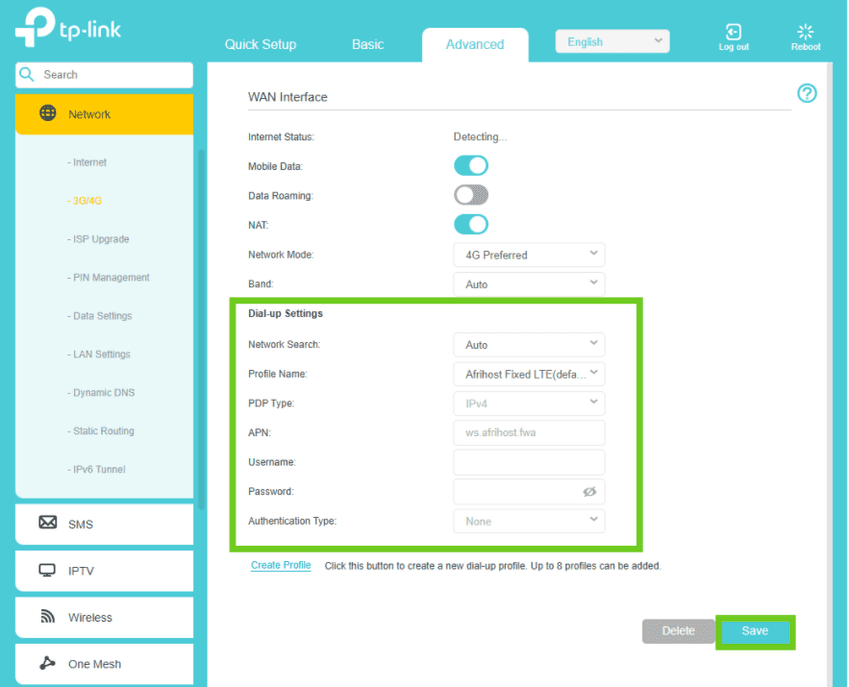This screenshot has height=687, width=849.
Task: Open the Wireless signal icon
Action: [47, 617]
